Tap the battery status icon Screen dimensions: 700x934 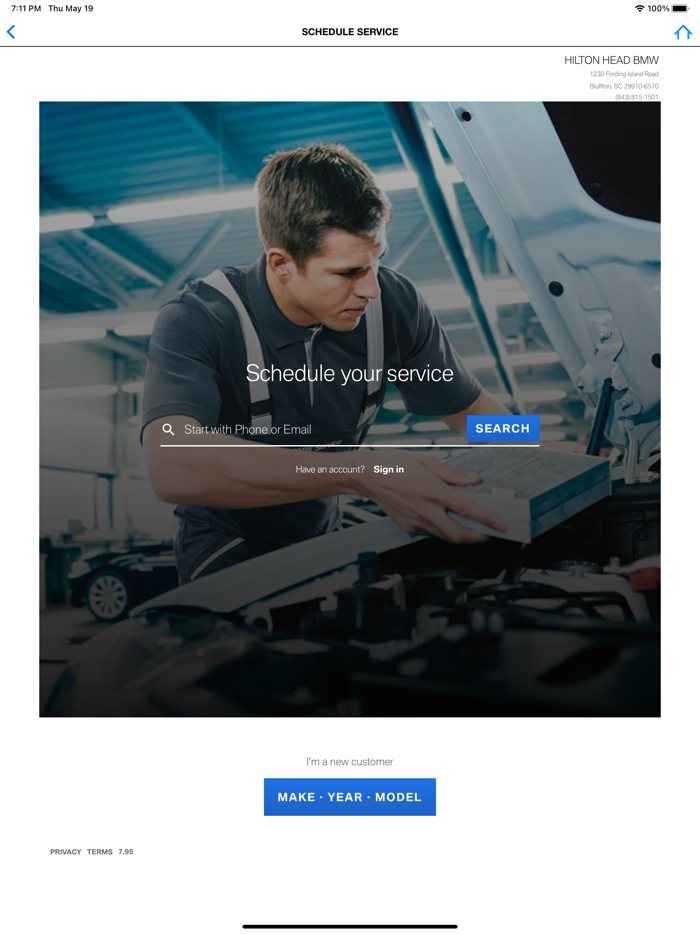click(x=680, y=8)
